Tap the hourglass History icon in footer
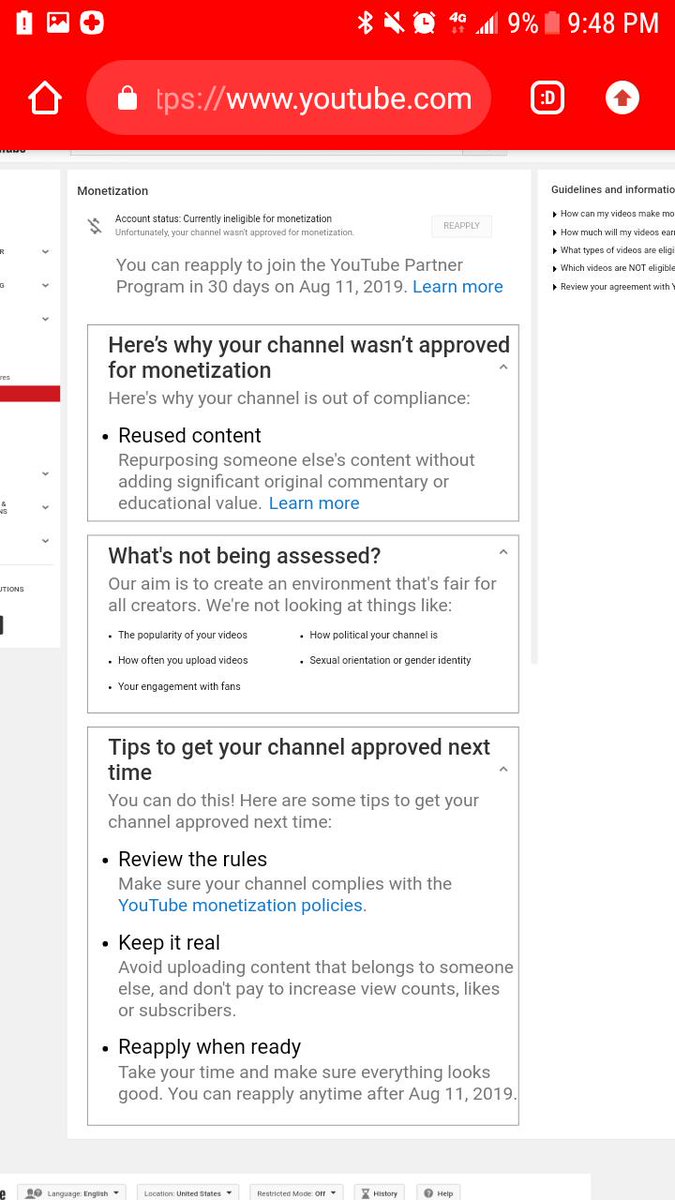Viewport: 675px width, 1200px height. (366, 1193)
